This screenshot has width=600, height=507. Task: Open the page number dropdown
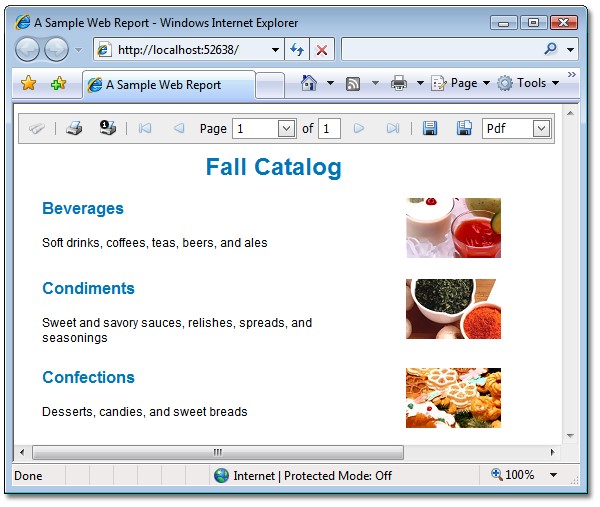[286, 128]
